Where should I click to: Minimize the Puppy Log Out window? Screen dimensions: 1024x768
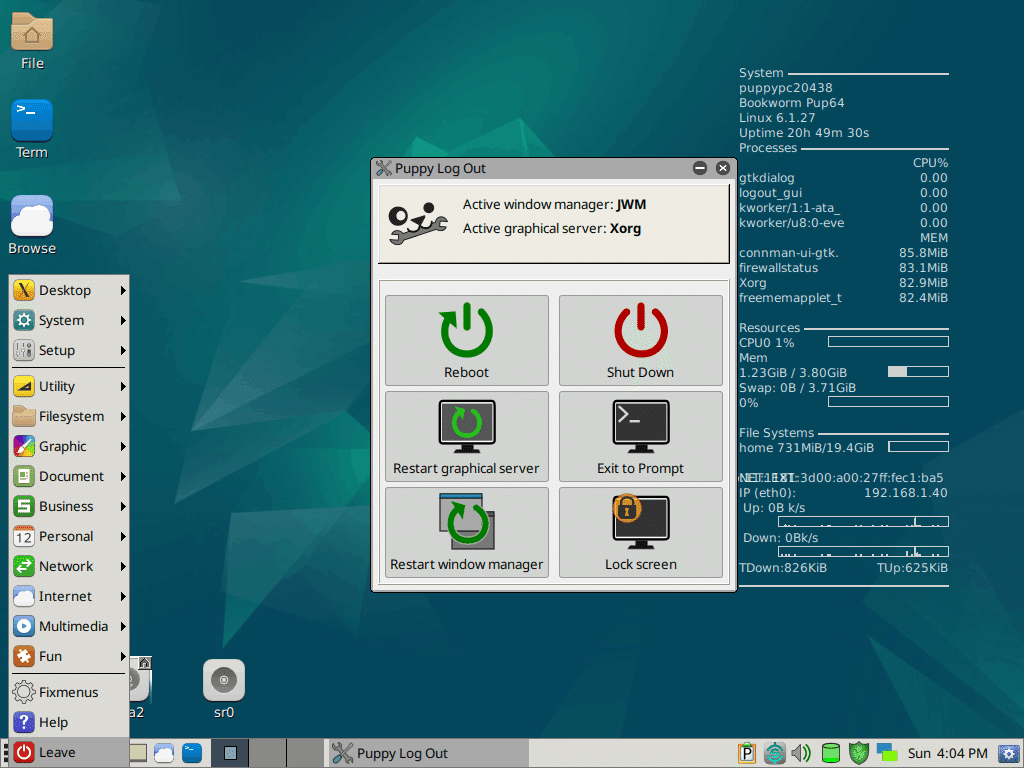(700, 168)
